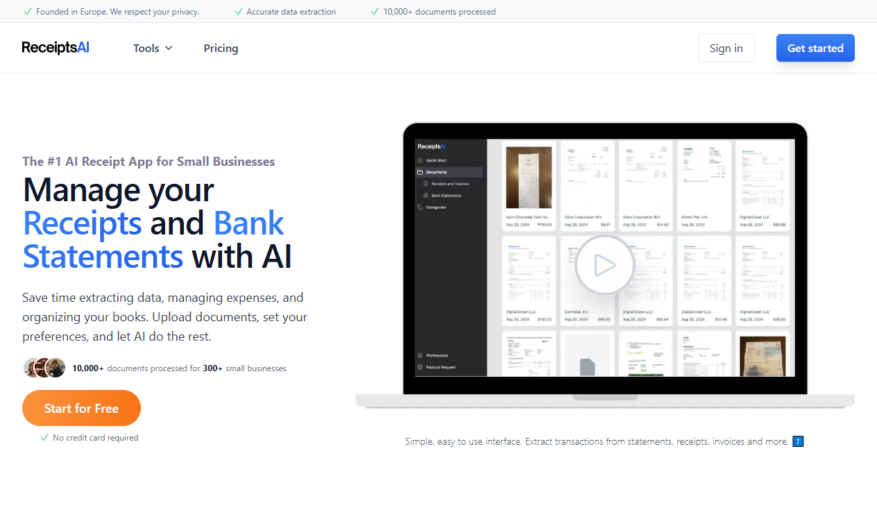Click the 'Save time extracting data' paragraph

coord(164,317)
